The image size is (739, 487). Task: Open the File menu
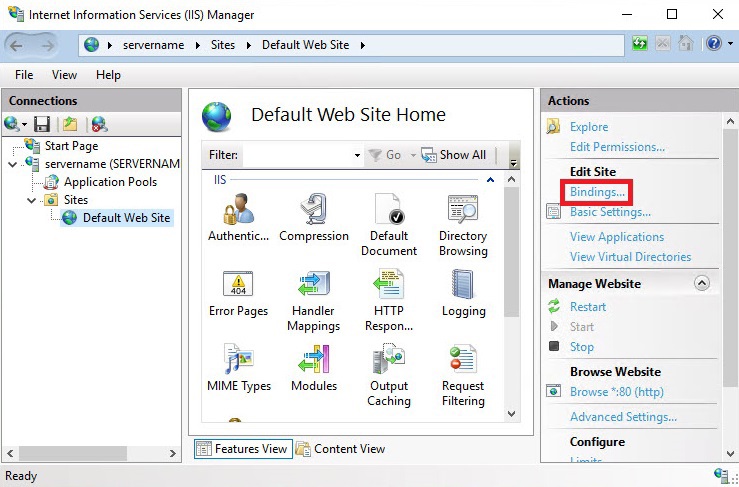24,75
